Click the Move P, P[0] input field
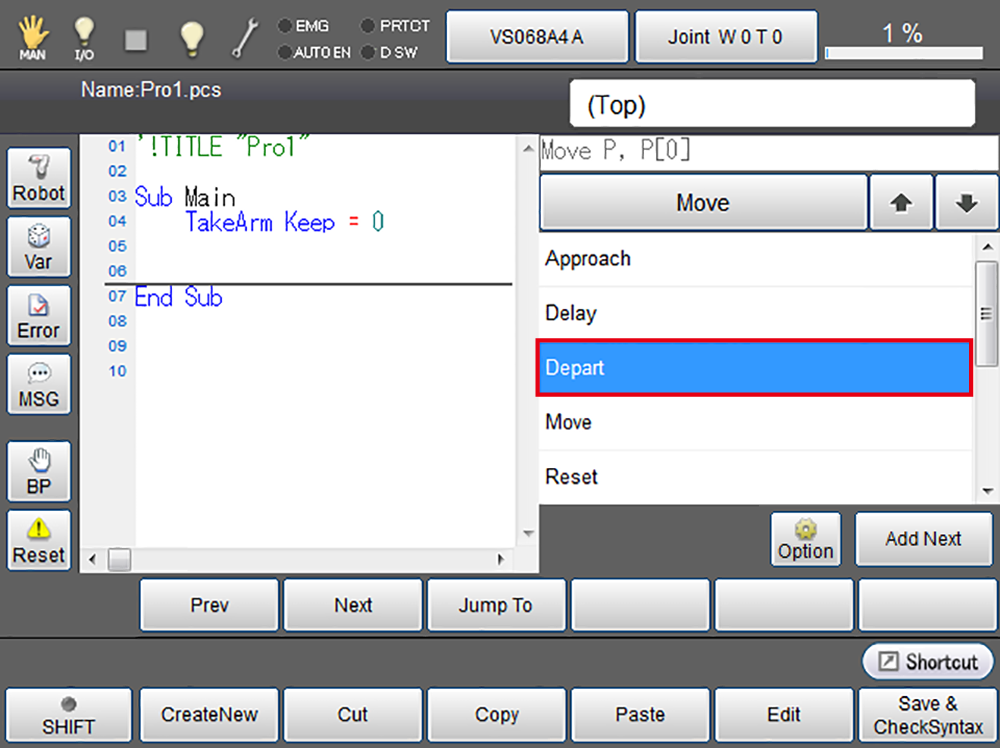1000x748 pixels. pyautogui.click(x=768, y=152)
